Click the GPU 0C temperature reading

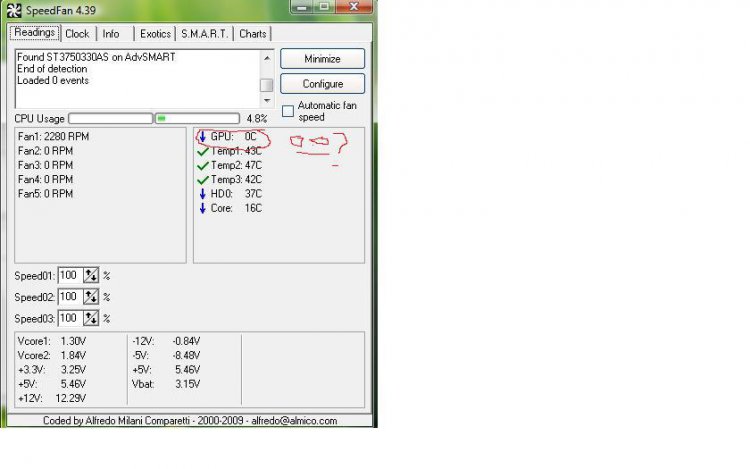coord(234,137)
